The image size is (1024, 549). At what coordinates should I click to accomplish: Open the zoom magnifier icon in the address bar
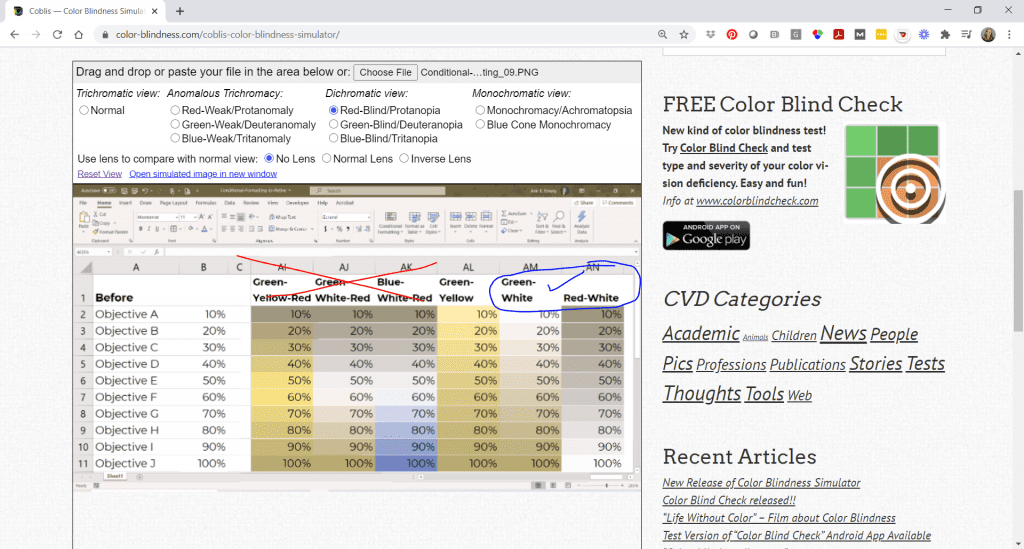click(x=662, y=35)
